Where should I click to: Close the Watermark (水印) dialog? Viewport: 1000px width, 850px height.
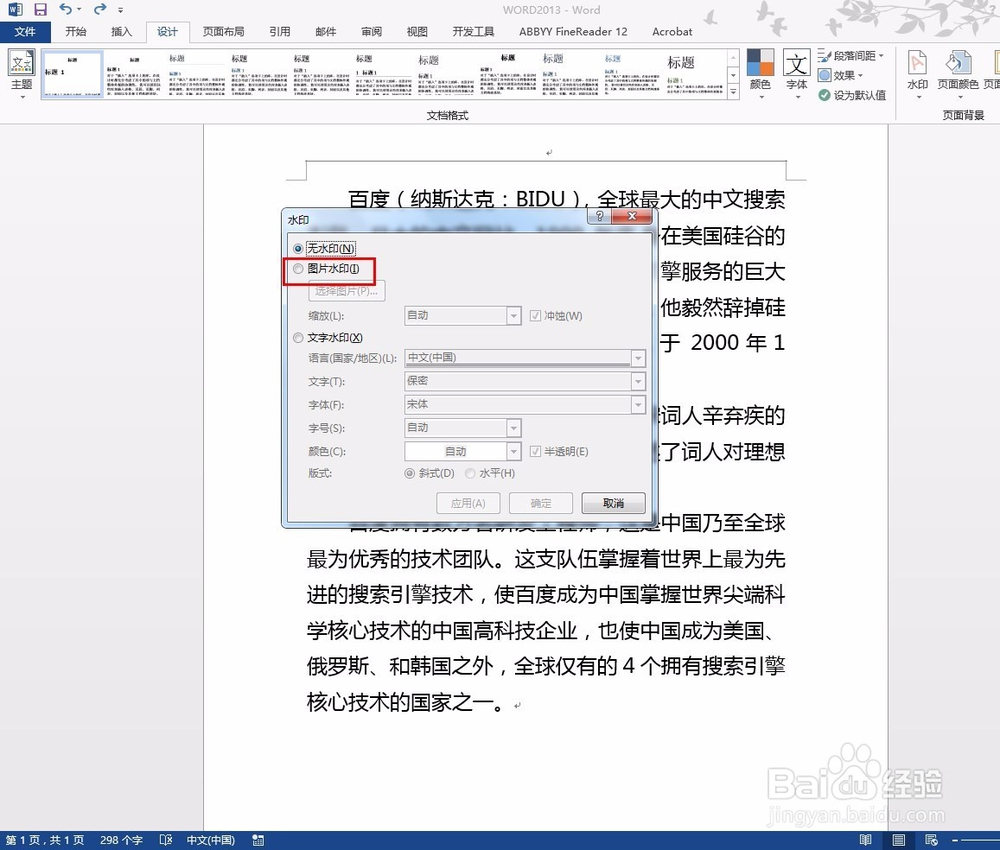click(632, 216)
